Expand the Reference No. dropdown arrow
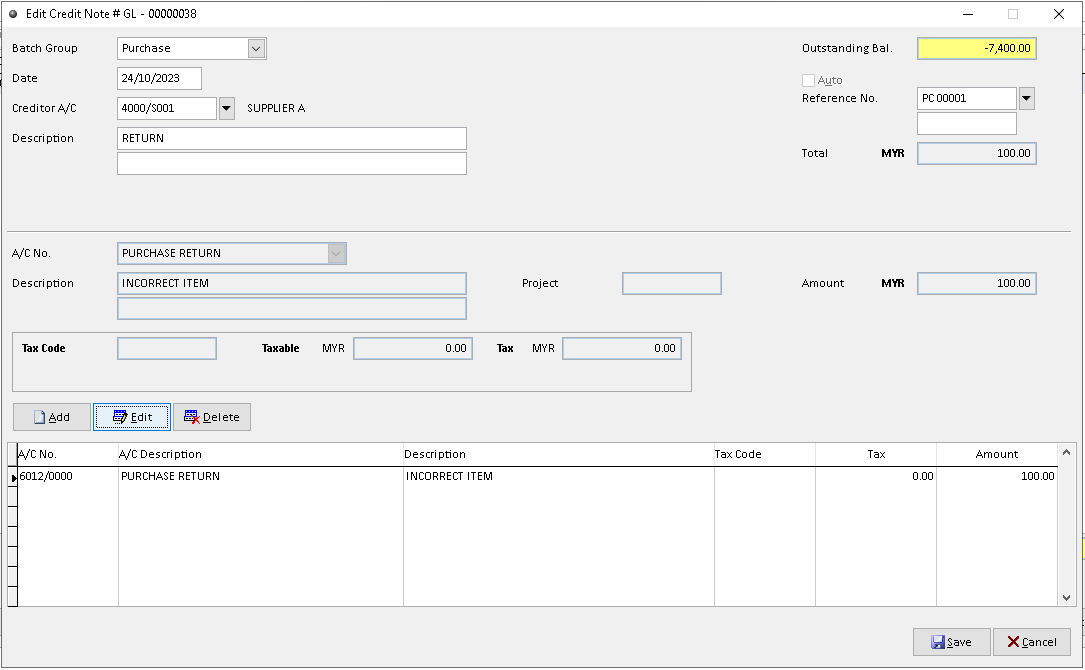The width and height of the screenshot is (1085, 670). coord(1026,98)
